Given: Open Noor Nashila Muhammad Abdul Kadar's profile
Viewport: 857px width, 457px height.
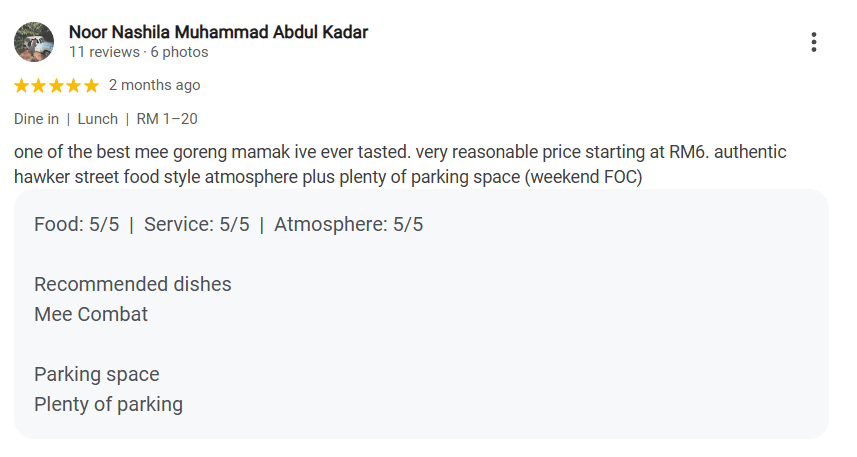Looking at the screenshot, I should coord(218,32).
